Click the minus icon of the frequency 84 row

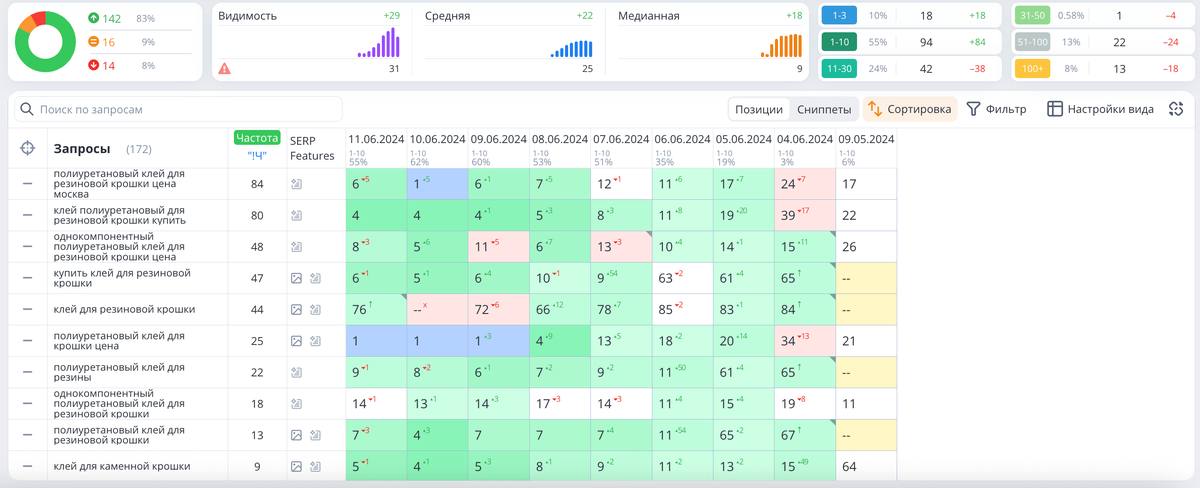click(x=28, y=184)
